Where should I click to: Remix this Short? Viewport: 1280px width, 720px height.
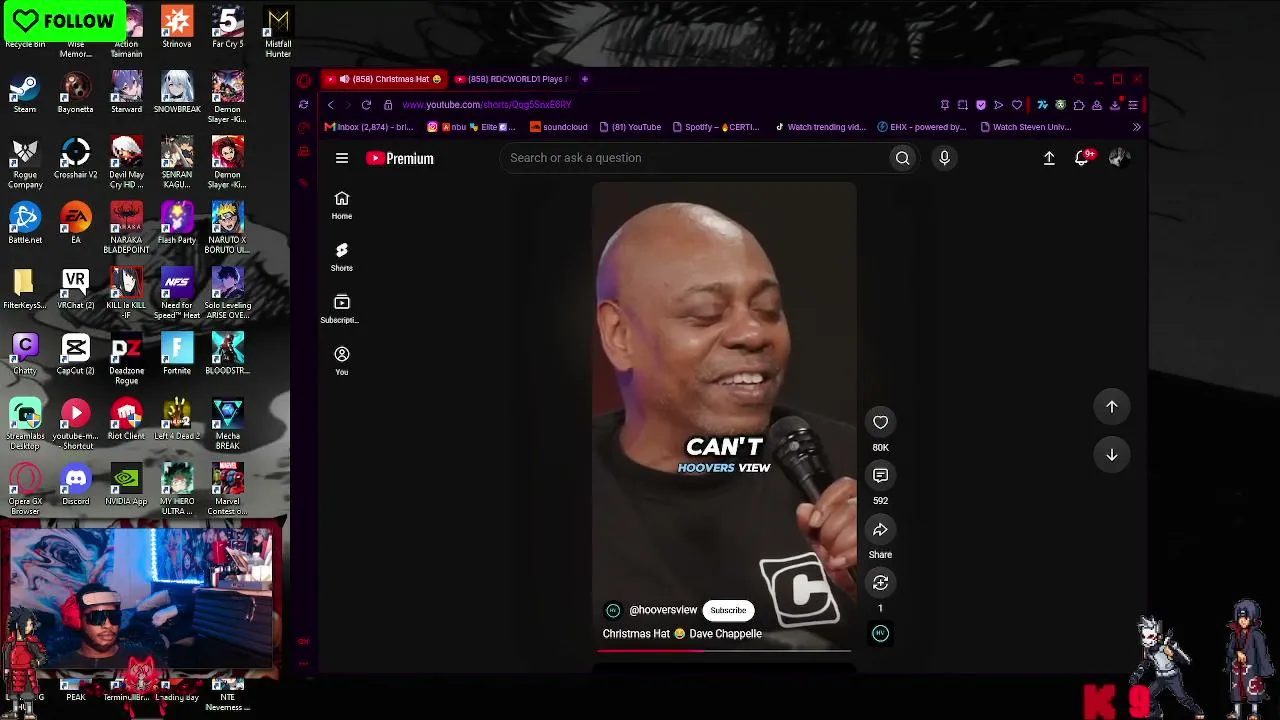pyautogui.click(x=880, y=583)
